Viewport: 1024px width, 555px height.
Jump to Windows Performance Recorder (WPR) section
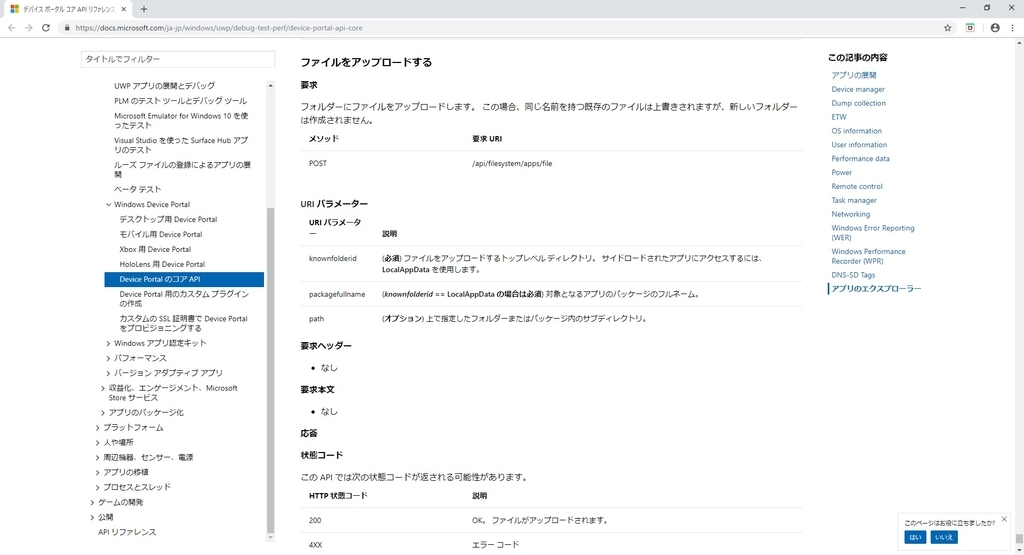pos(868,256)
